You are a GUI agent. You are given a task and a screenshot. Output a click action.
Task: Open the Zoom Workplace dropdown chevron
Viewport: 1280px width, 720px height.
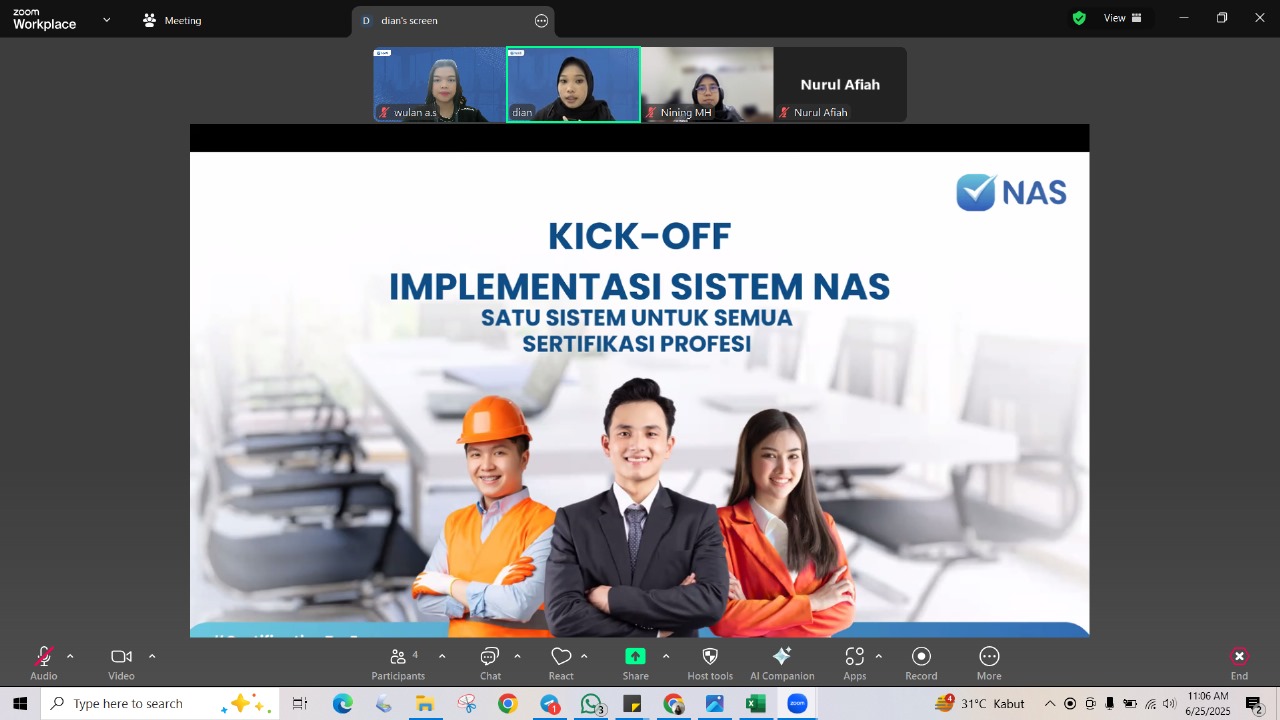(x=107, y=19)
